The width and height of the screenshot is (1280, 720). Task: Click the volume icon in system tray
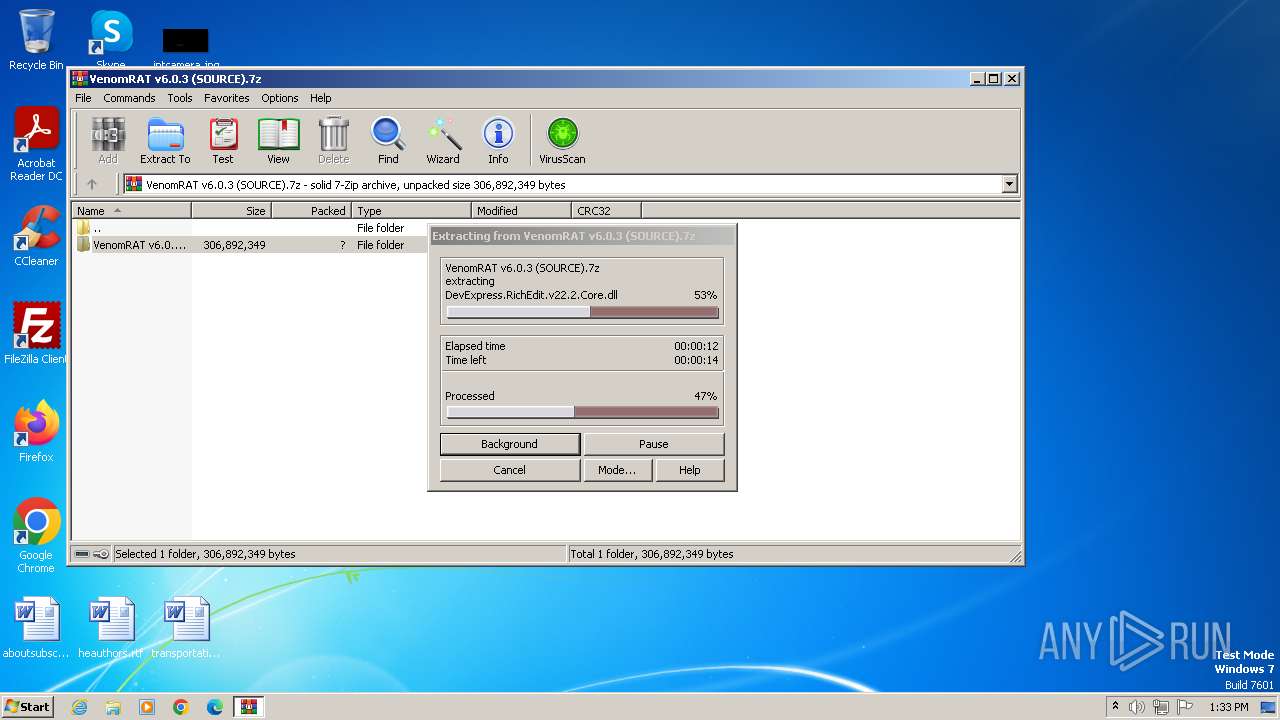1137,707
